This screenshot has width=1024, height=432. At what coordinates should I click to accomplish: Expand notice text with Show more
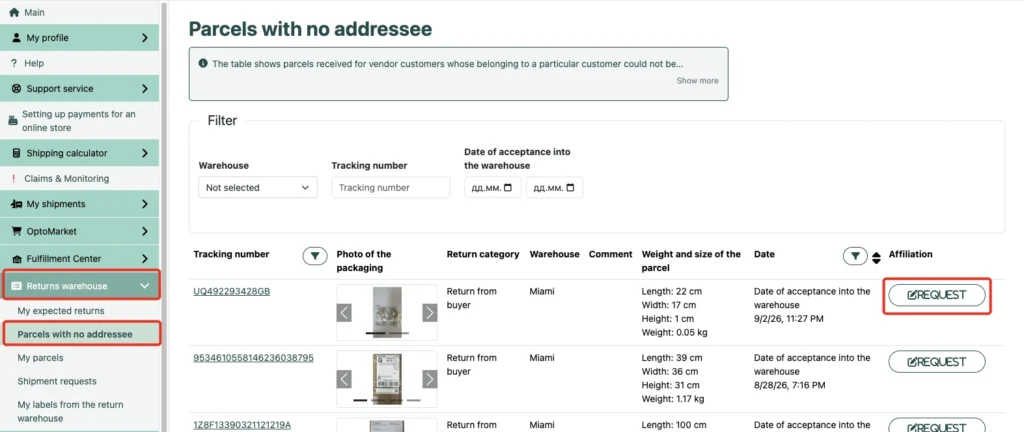click(697, 81)
